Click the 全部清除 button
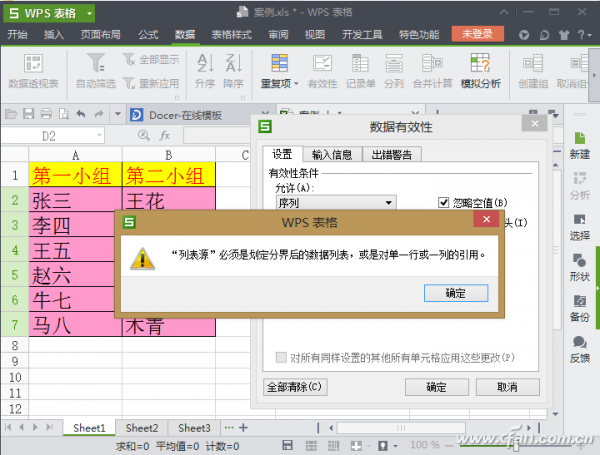The width and height of the screenshot is (600, 455). click(x=295, y=387)
